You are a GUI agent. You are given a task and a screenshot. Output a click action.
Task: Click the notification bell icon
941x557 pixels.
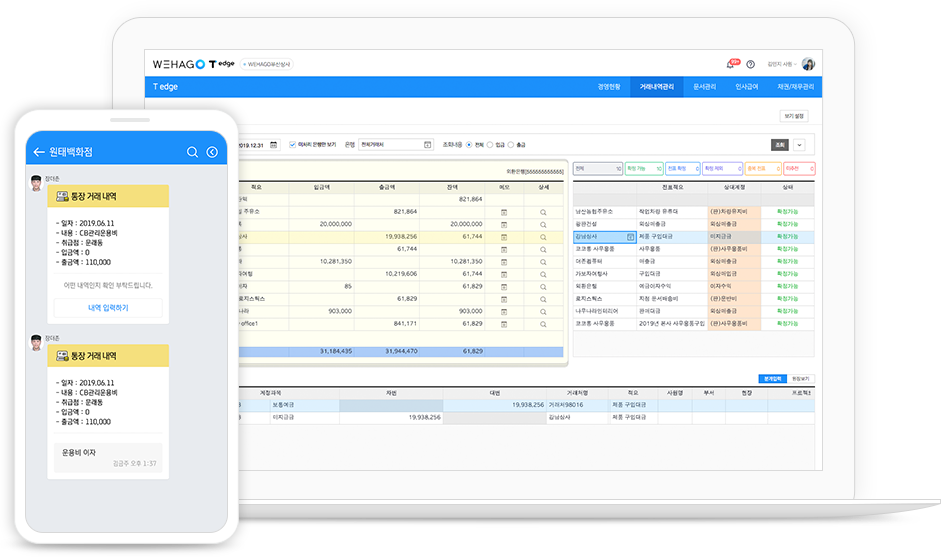tap(732, 64)
